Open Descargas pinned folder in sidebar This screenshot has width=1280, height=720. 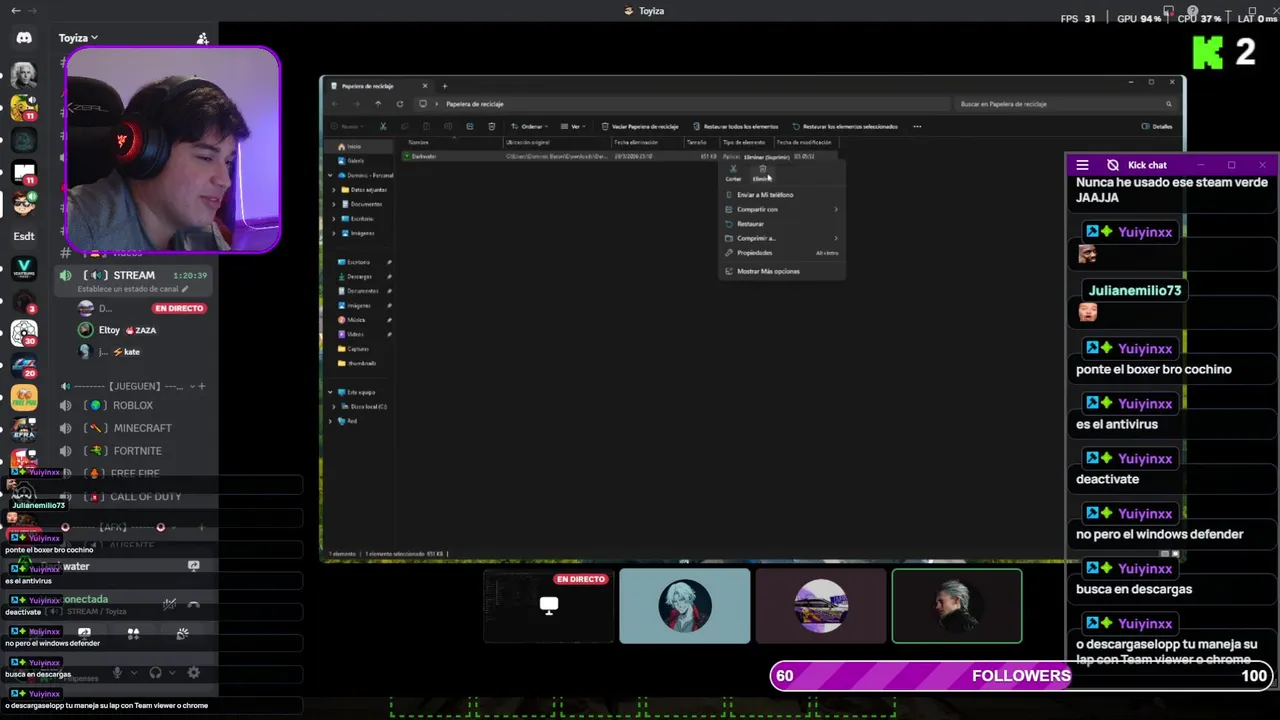(x=359, y=277)
